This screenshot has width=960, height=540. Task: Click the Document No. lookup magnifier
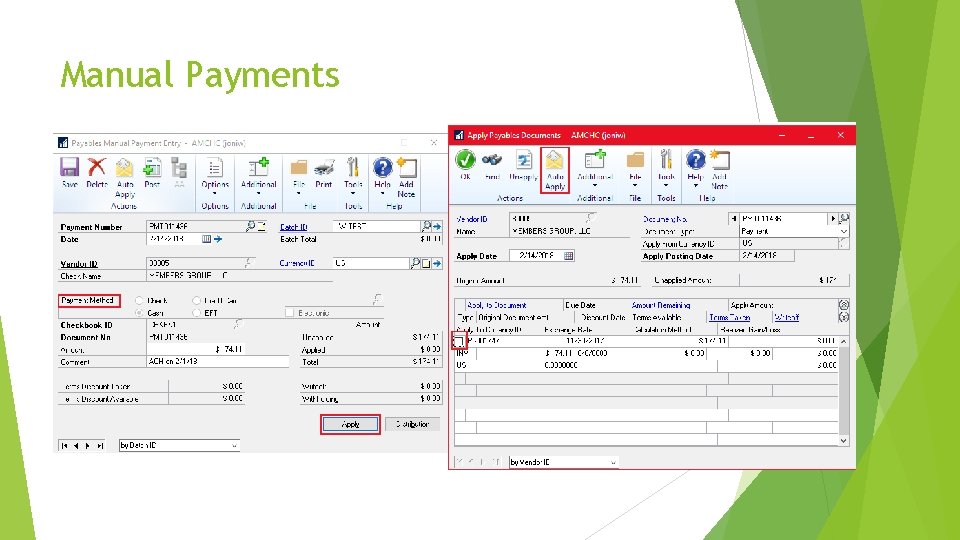coord(844,219)
